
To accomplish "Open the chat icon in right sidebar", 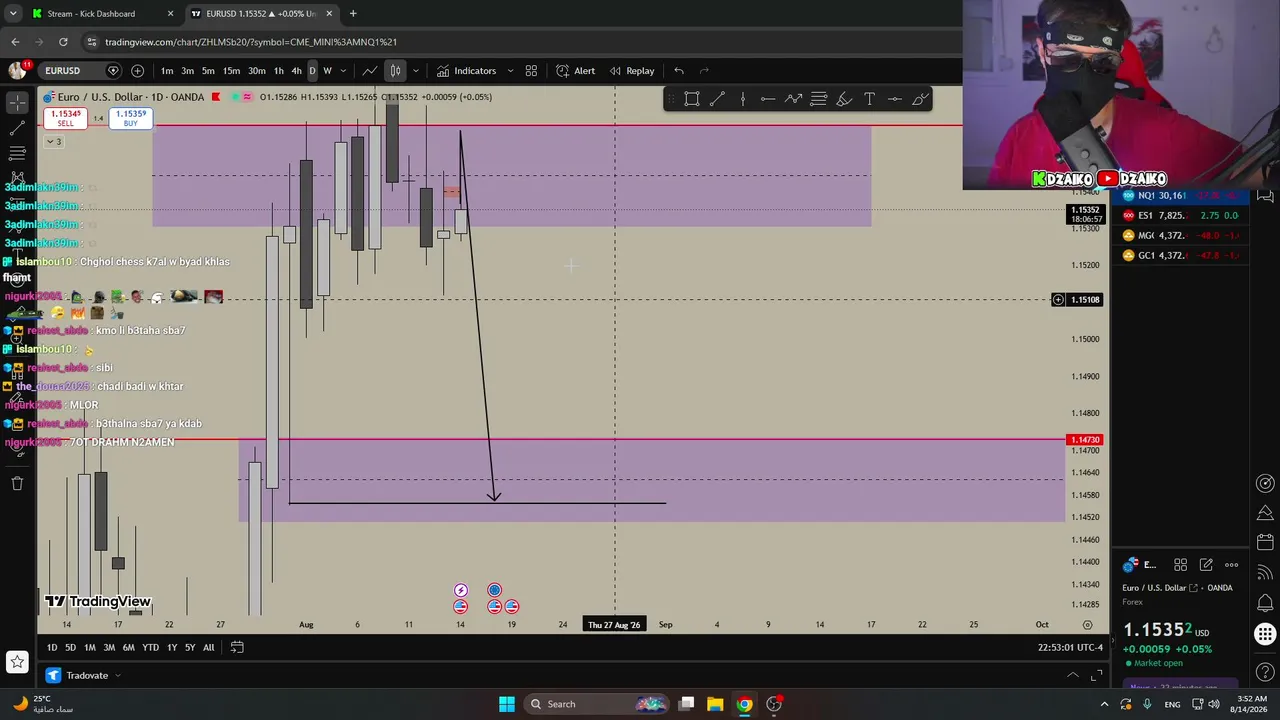I will pyautogui.click(x=1265, y=195).
